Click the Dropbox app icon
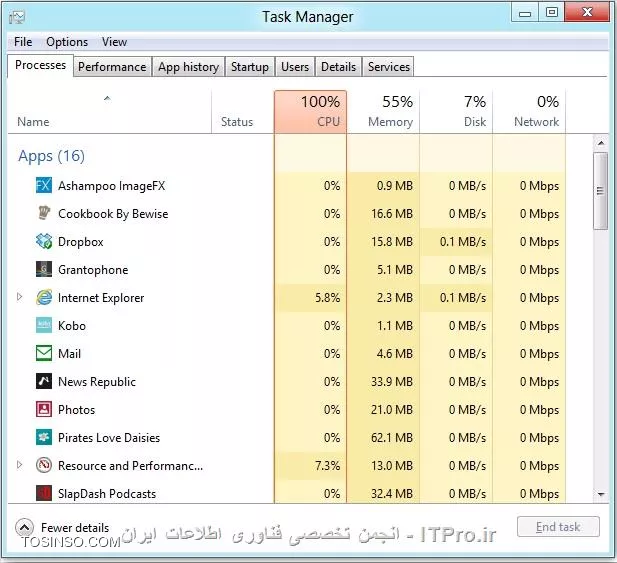 coord(44,241)
